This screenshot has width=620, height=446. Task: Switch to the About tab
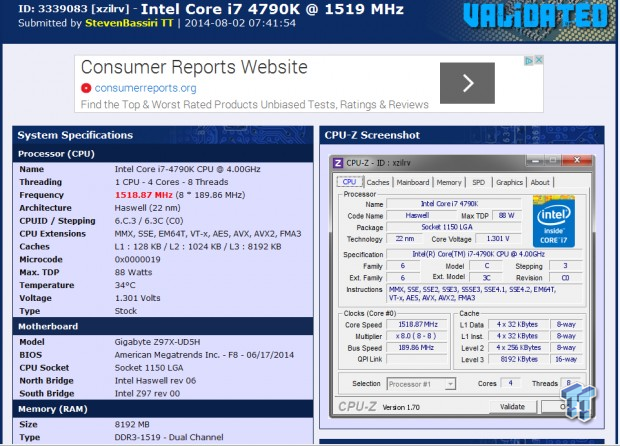click(x=540, y=182)
